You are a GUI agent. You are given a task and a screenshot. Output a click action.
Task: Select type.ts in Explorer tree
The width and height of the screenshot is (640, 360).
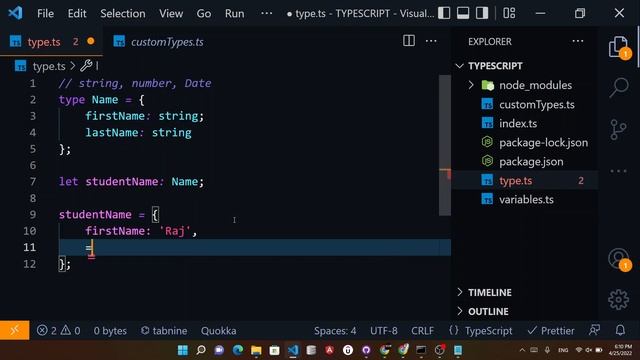[525, 180]
